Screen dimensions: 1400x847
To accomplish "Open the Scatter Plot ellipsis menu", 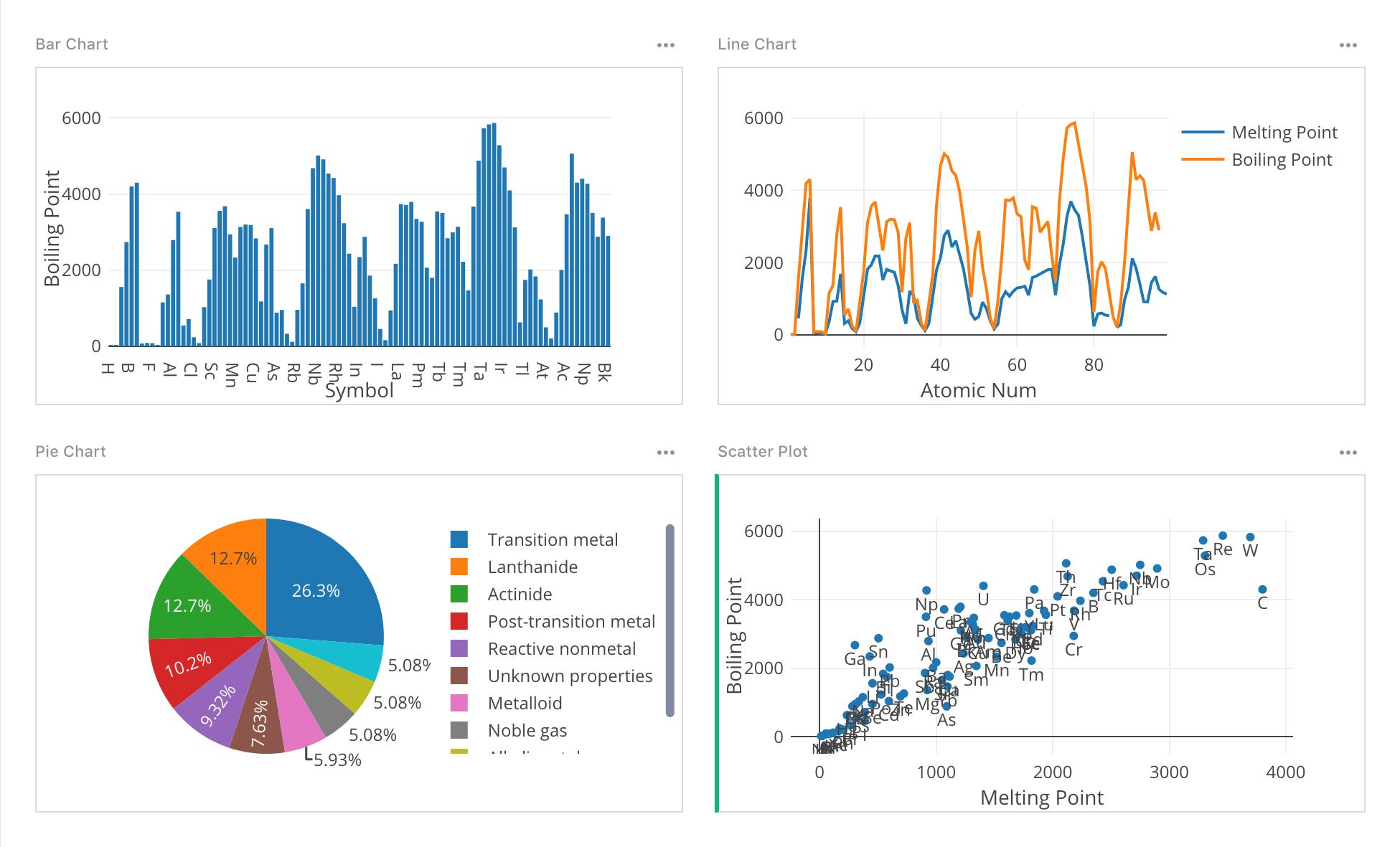I will pos(1348,453).
